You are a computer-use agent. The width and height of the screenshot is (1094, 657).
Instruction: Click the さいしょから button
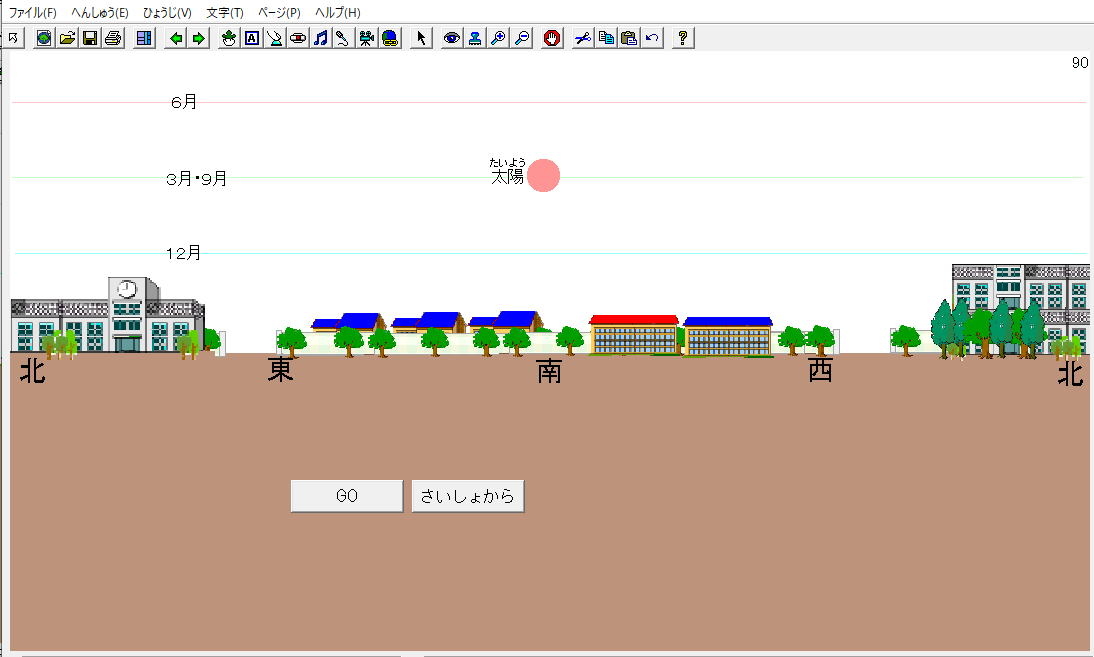click(467, 496)
